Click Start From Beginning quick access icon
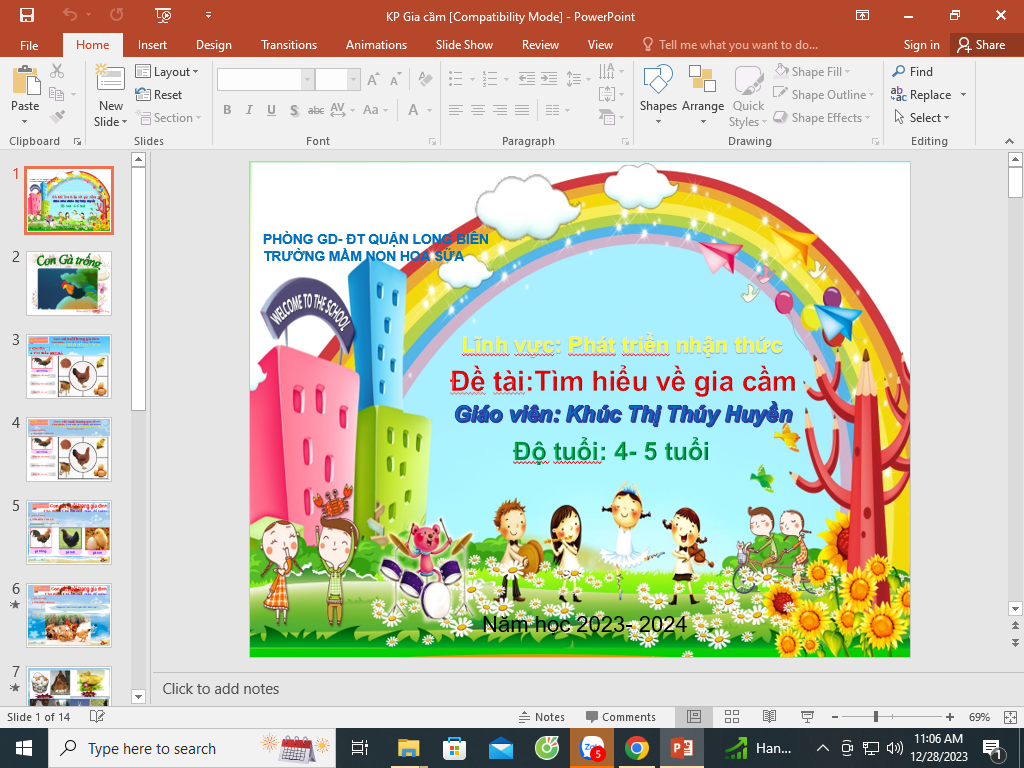 pyautogui.click(x=163, y=15)
